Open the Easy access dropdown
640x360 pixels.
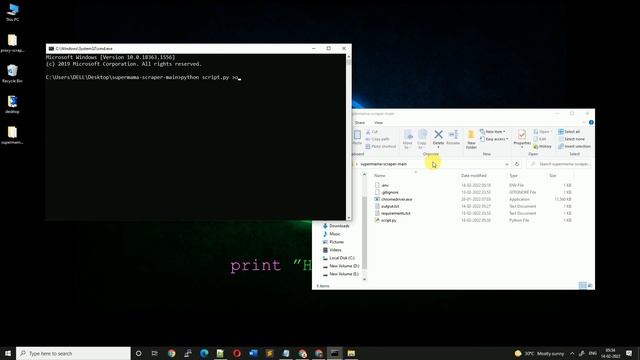pyautogui.click(x=494, y=139)
